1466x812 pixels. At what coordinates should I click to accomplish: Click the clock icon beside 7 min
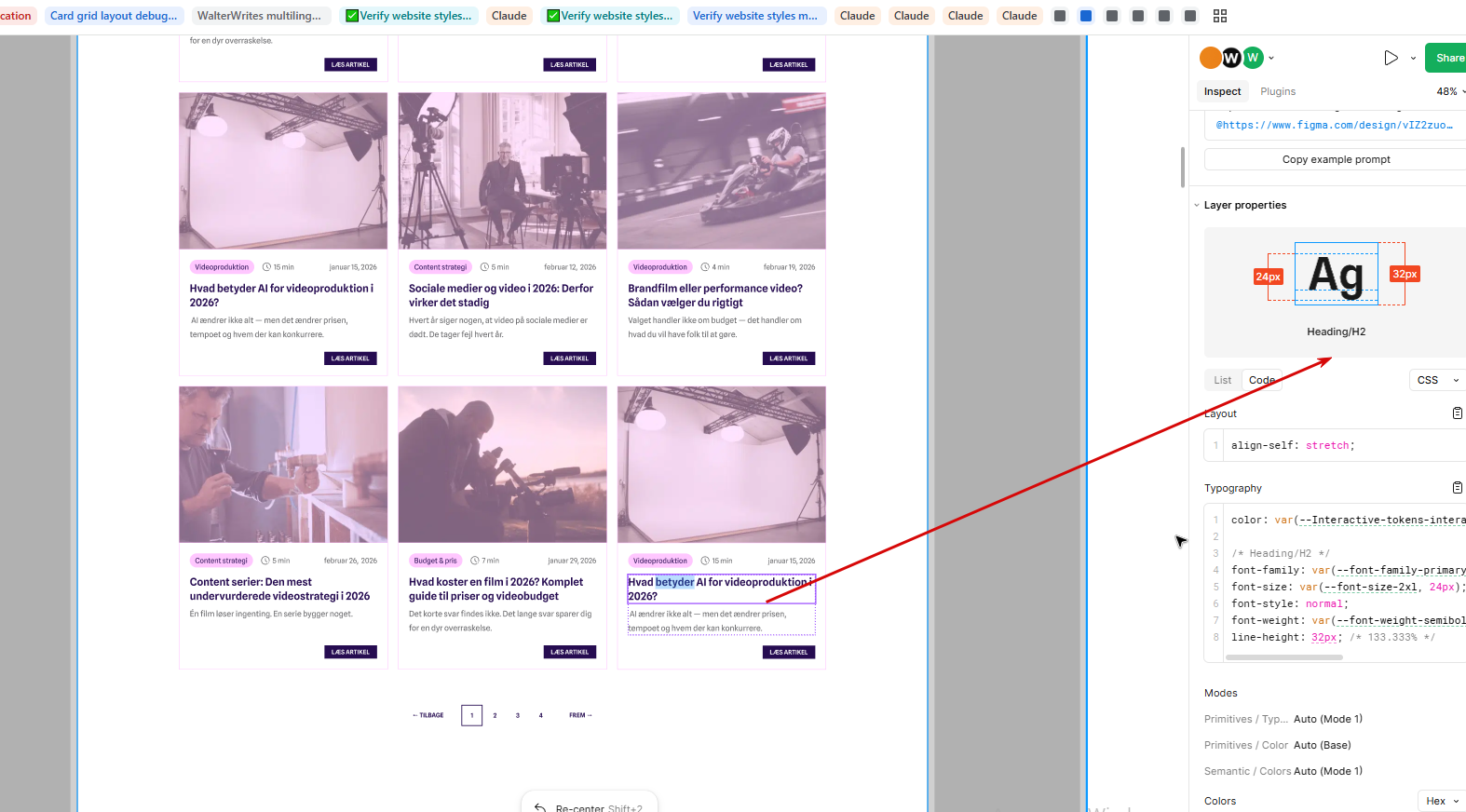pyautogui.click(x=475, y=561)
